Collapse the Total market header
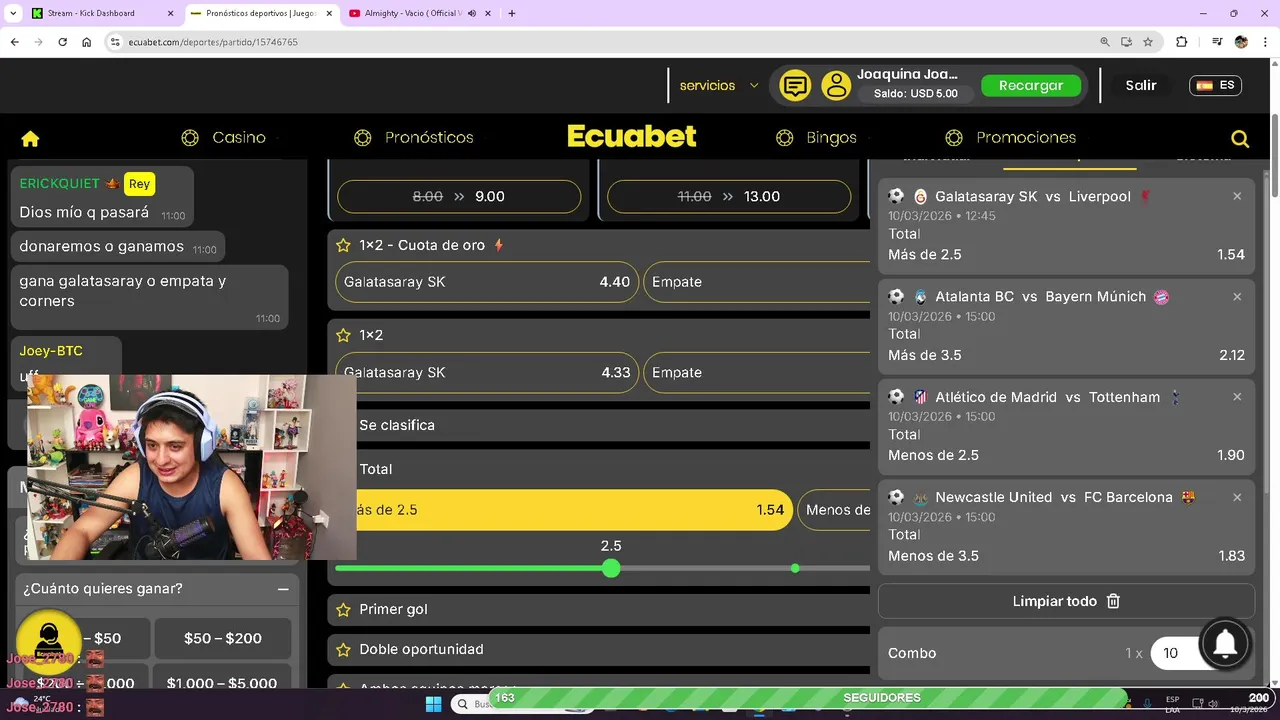Screen dimensions: 1280x720 [x=613, y=469]
